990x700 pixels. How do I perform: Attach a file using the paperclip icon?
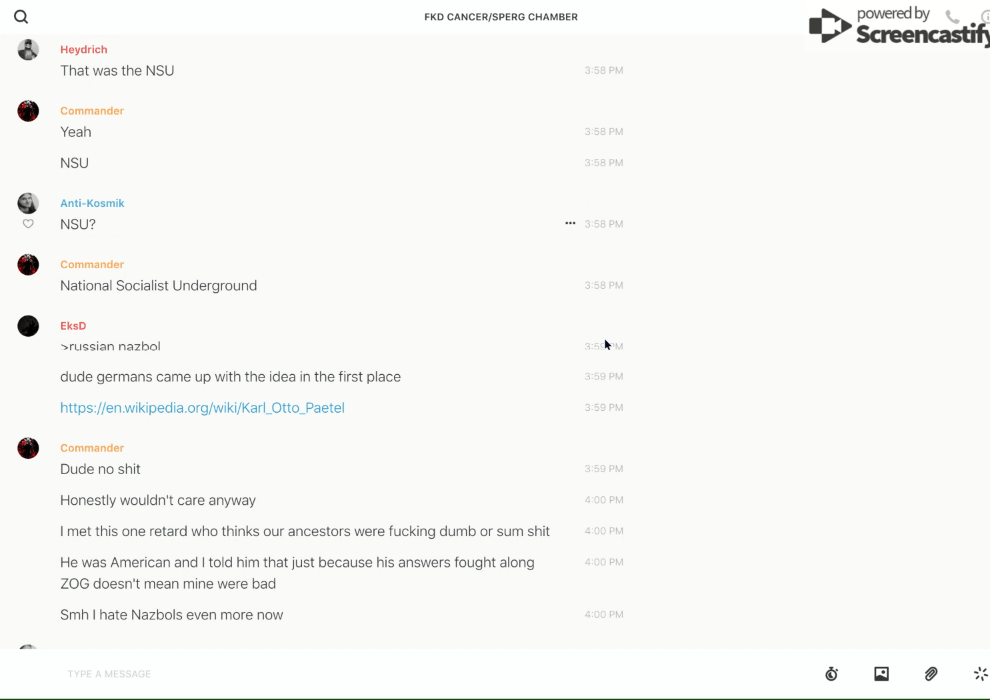(931, 674)
